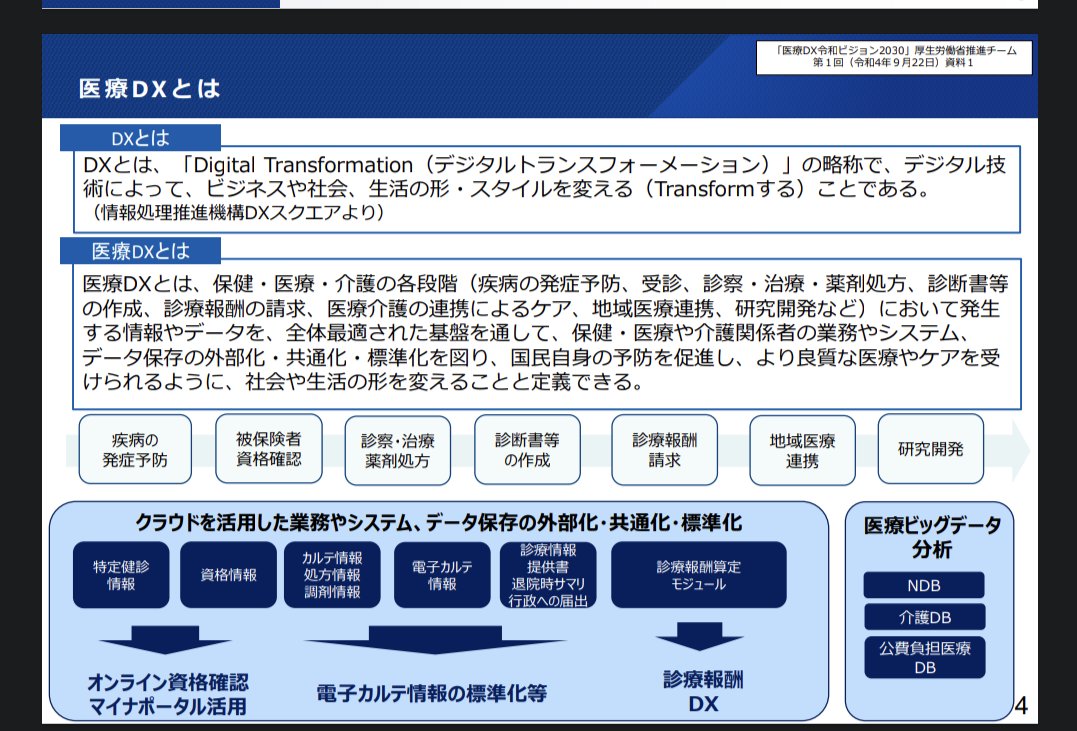This screenshot has height=731, width=1077.
Task: Select the 診療情報提供書 退院時サマリ box
Action: tap(548, 575)
